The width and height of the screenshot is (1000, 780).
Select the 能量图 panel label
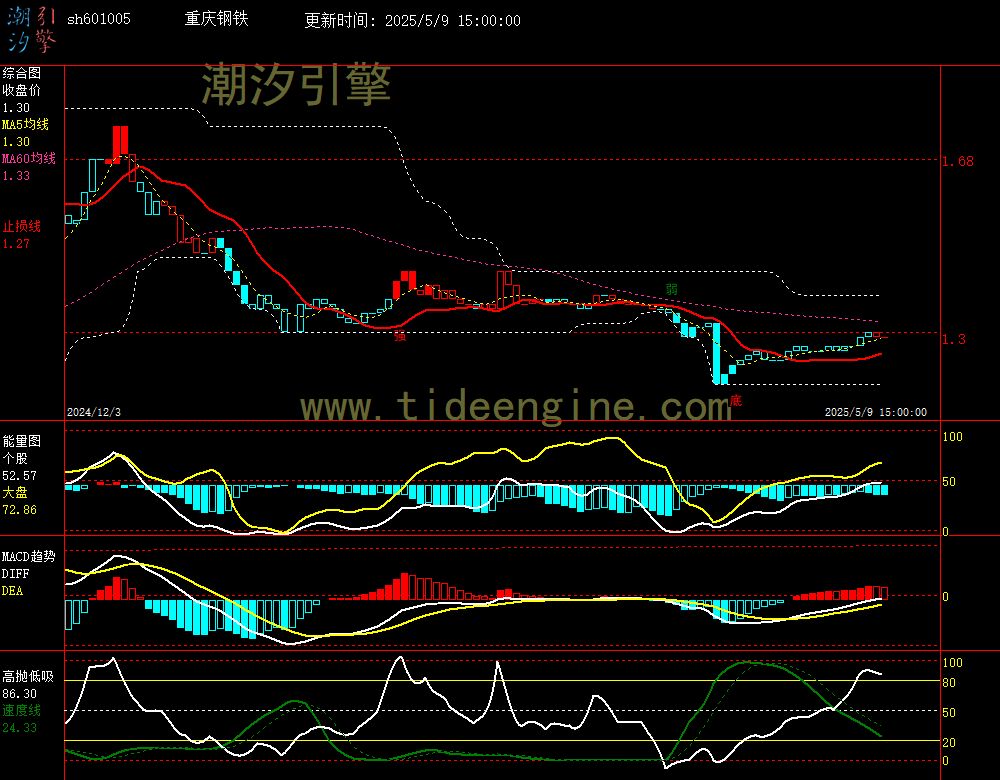[x=22, y=441]
